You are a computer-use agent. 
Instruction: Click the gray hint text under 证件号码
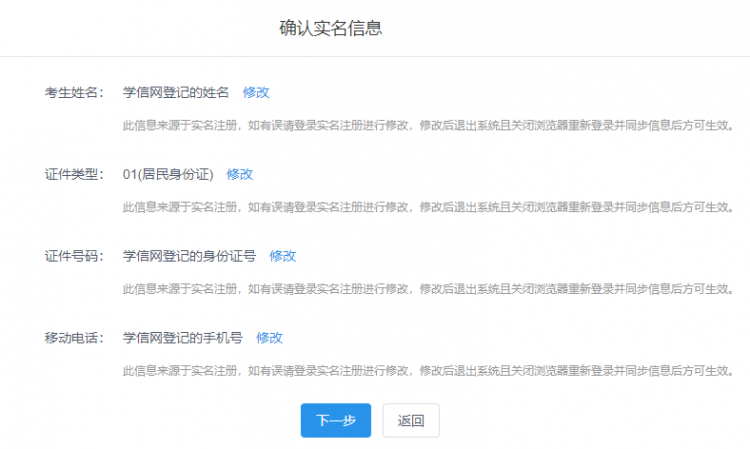[x=425, y=289]
